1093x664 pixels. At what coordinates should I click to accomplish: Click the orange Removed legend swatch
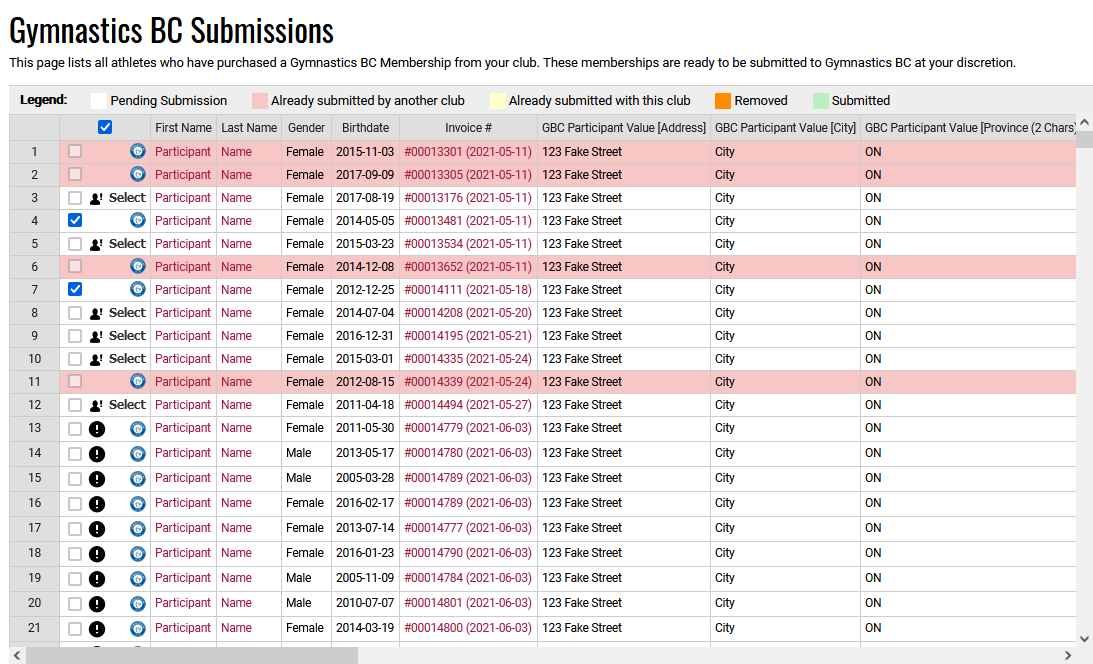pos(723,101)
